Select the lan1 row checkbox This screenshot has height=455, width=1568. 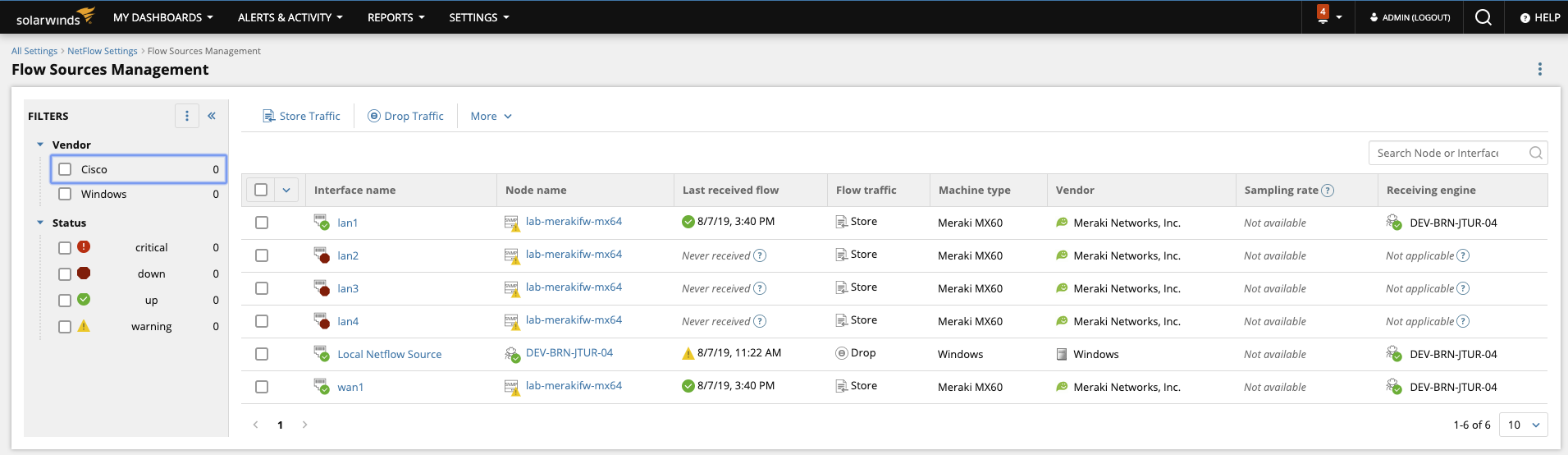(262, 223)
